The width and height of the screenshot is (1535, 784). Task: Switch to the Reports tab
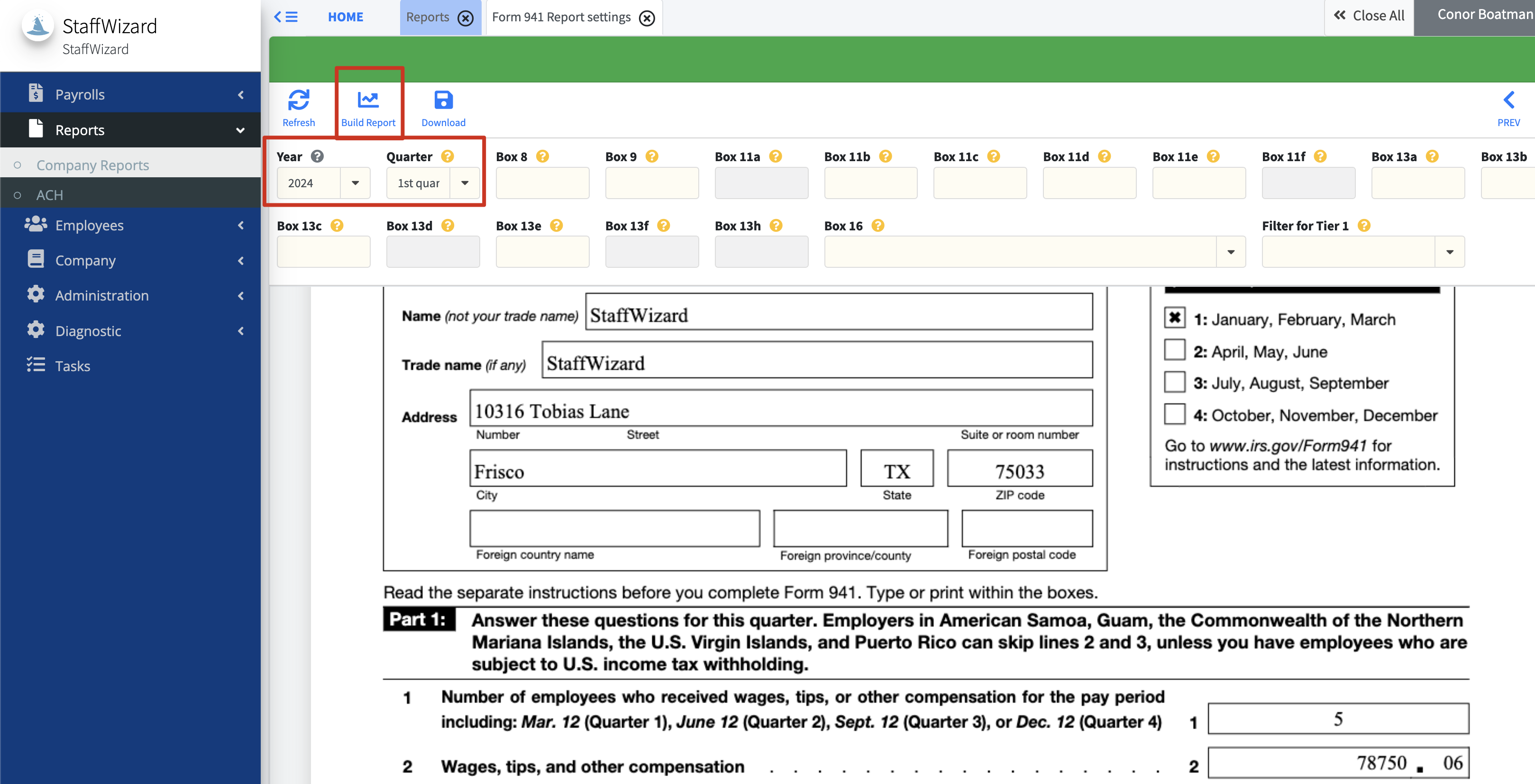[427, 17]
